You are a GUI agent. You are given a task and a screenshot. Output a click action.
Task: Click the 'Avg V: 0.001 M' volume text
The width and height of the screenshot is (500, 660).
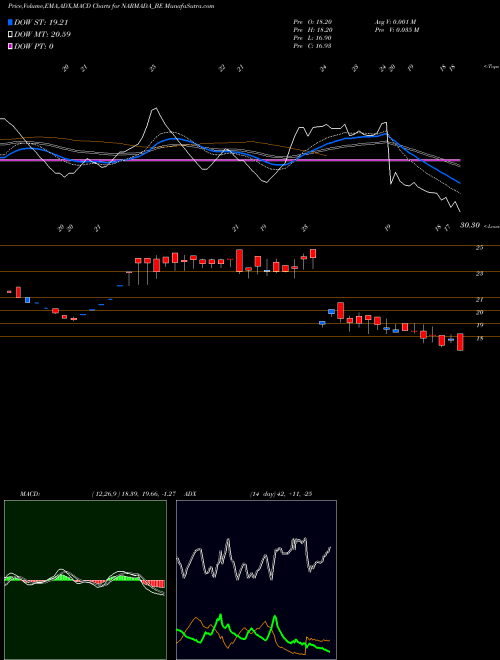(395, 22)
